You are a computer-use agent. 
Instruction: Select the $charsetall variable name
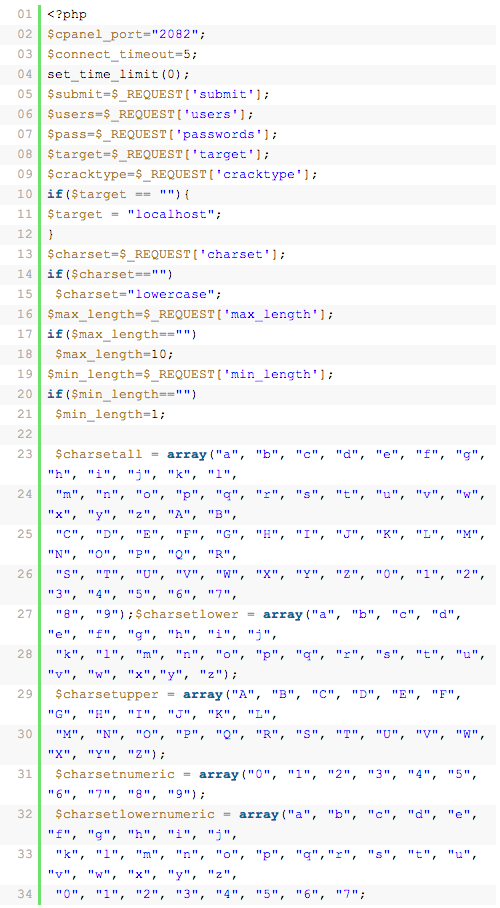99,455
